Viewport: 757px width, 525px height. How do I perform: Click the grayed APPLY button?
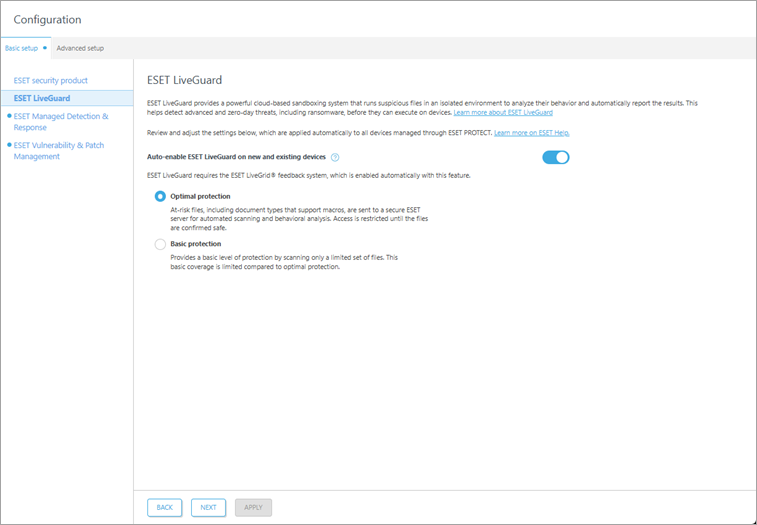[x=253, y=508]
